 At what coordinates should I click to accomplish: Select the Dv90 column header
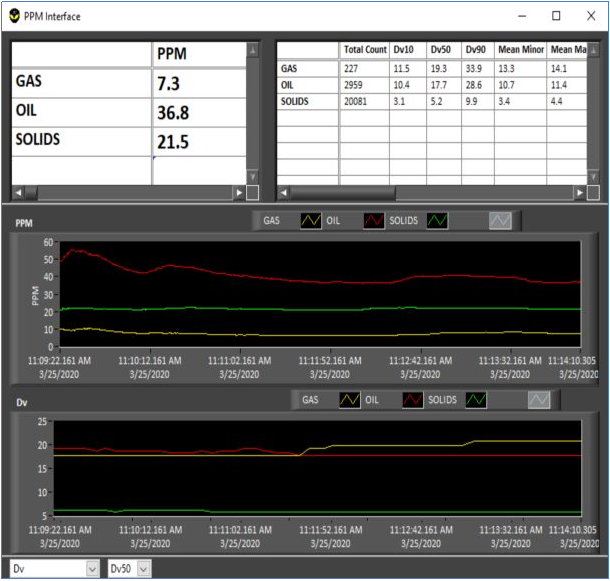click(x=475, y=49)
